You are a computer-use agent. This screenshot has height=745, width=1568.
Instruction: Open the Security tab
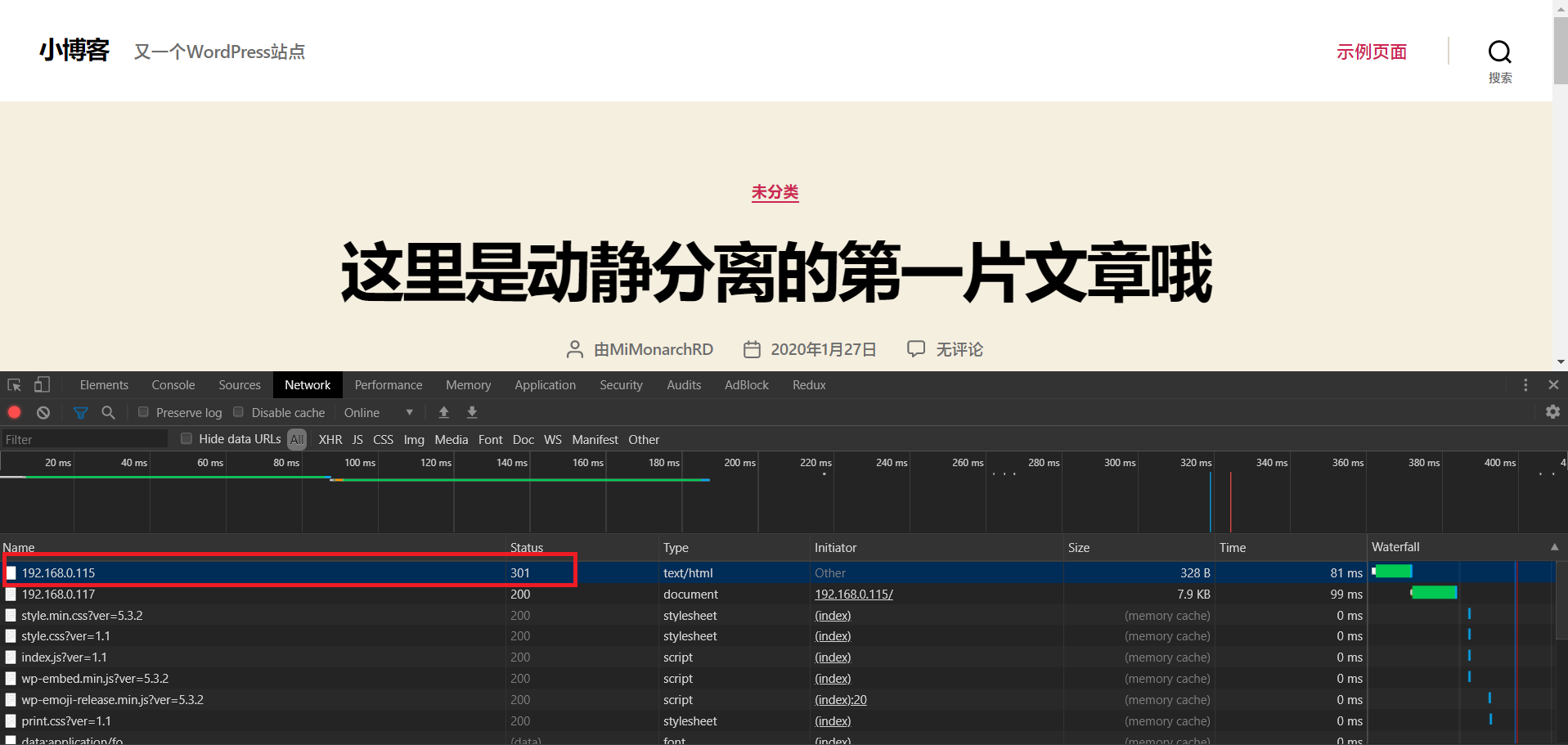(x=621, y=384)
